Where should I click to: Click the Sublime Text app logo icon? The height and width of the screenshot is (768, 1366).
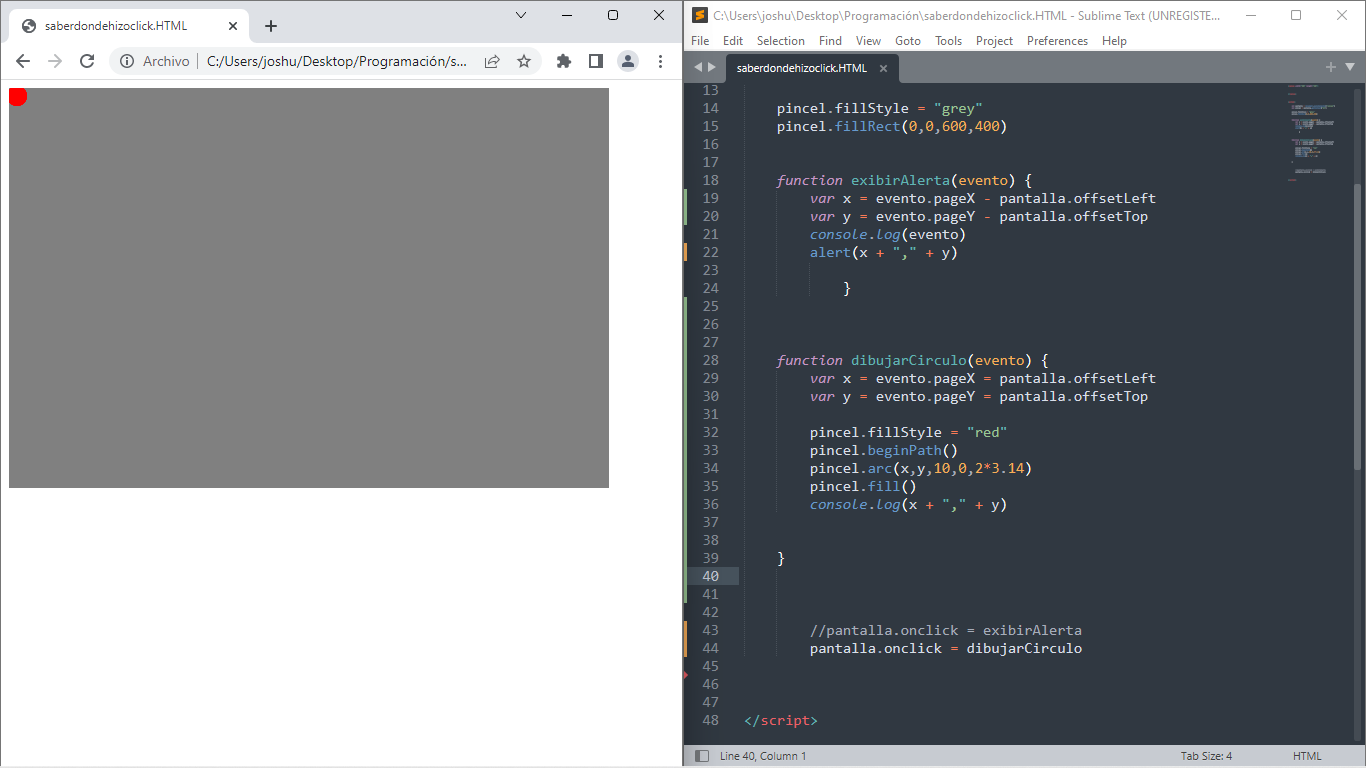pyautogui.click(x=700, y=15)
